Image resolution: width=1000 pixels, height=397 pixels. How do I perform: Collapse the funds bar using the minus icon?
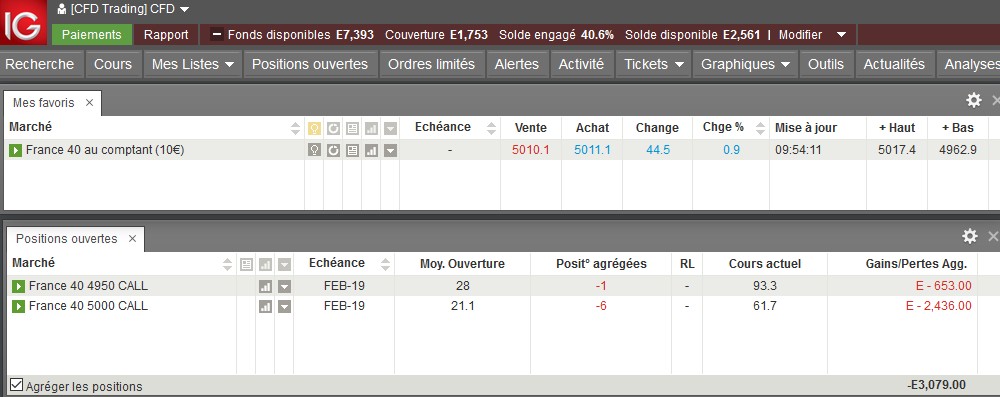(217, 34)
